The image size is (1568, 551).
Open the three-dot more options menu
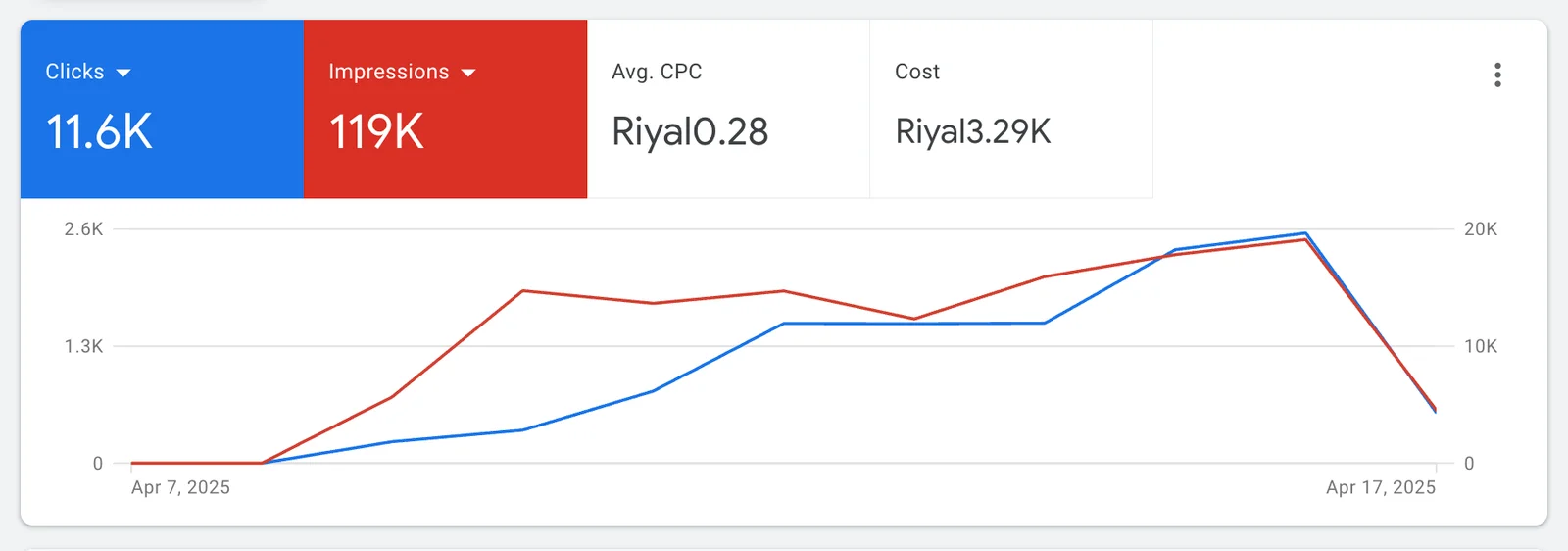pyautogui.click(x=1497, y=75)
